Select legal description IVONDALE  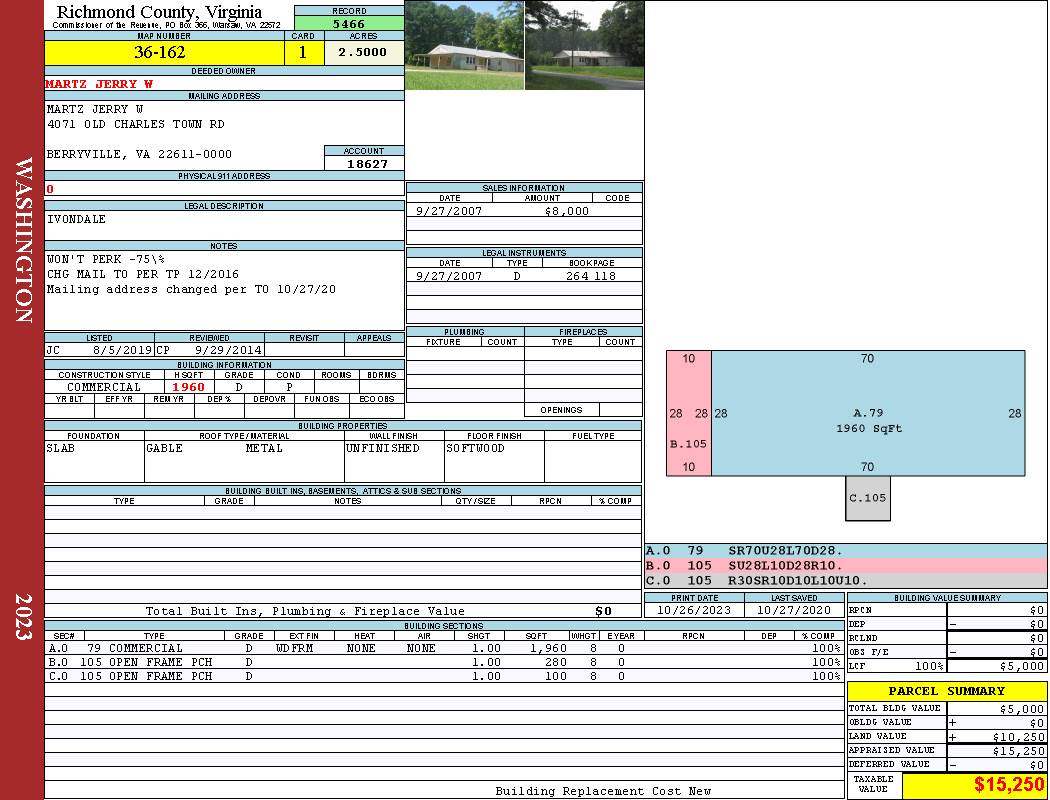76,219
